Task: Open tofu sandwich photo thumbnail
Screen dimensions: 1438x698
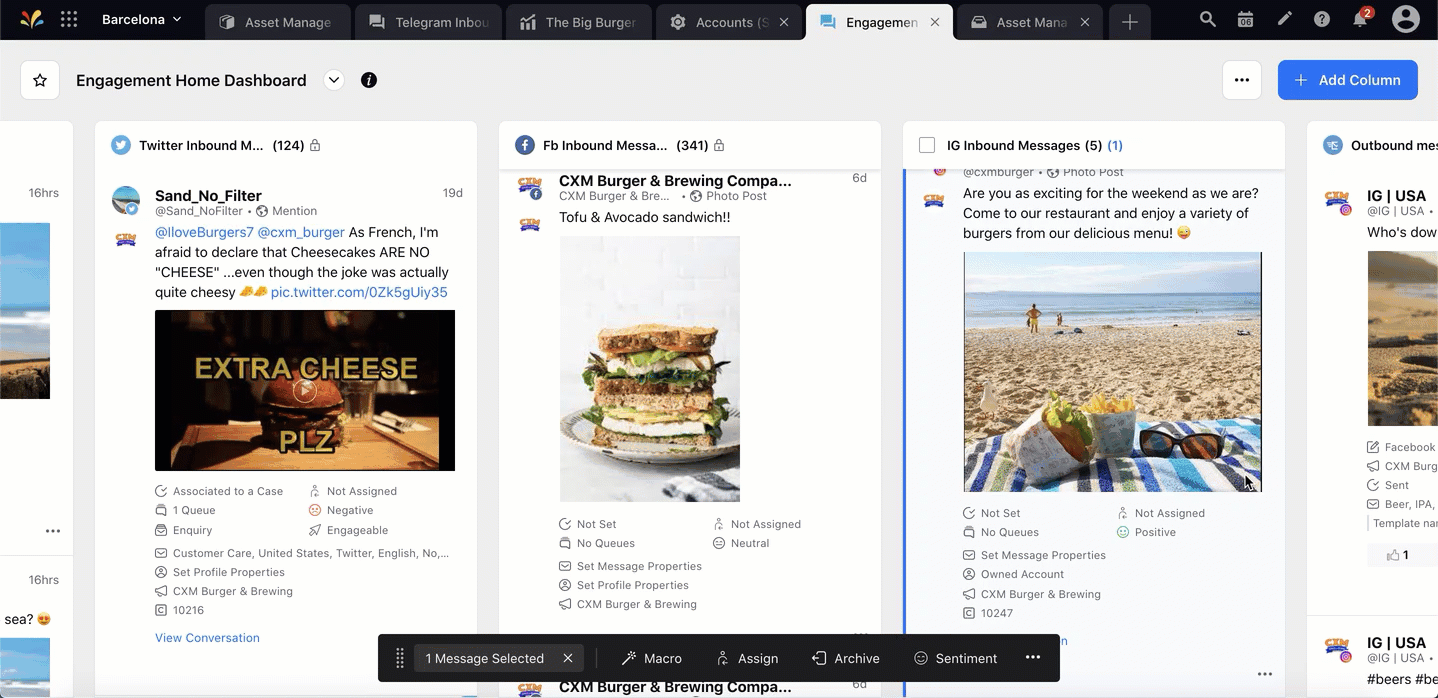Action: 650,369
